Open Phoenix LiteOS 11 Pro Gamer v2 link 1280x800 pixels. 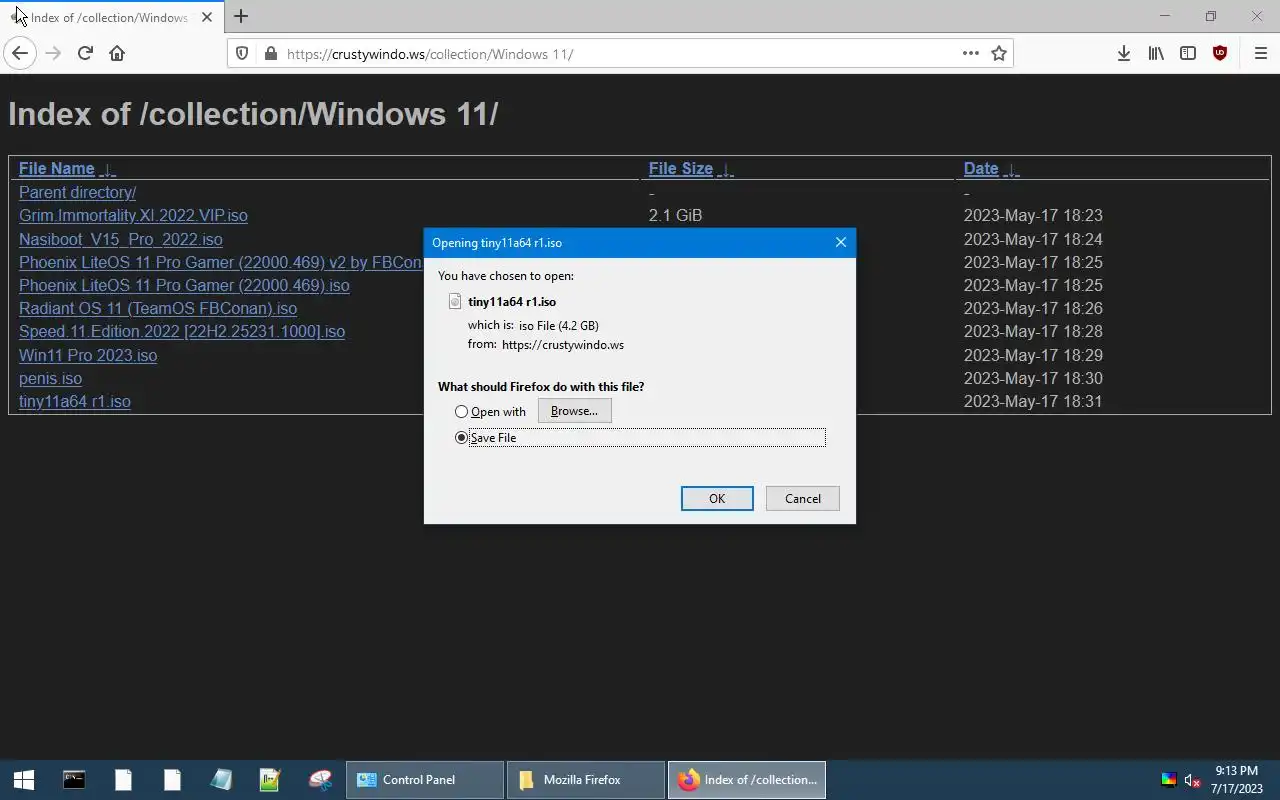(x=220, y=262)
